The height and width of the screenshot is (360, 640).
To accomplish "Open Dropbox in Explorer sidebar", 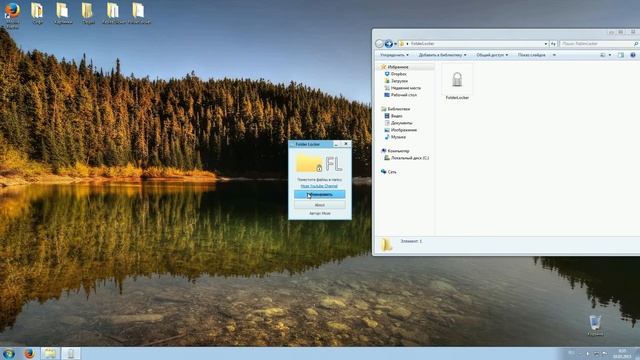I will pyautogui.click(x=398, y=74).
